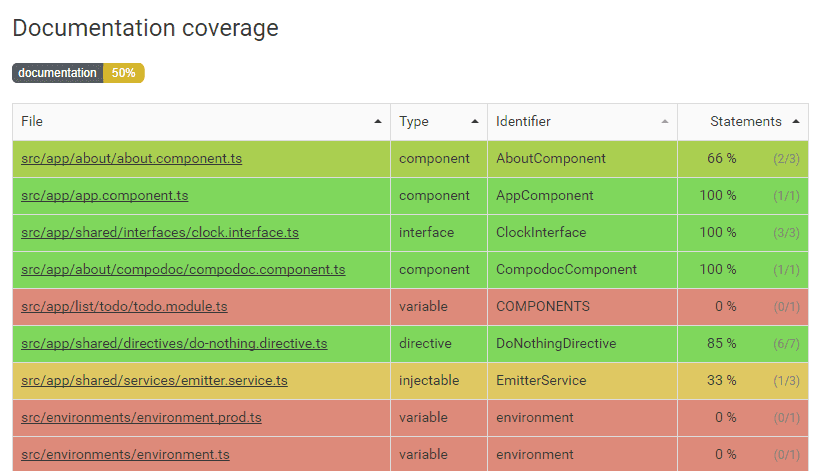Open clock.interface.ts file link

160,233
